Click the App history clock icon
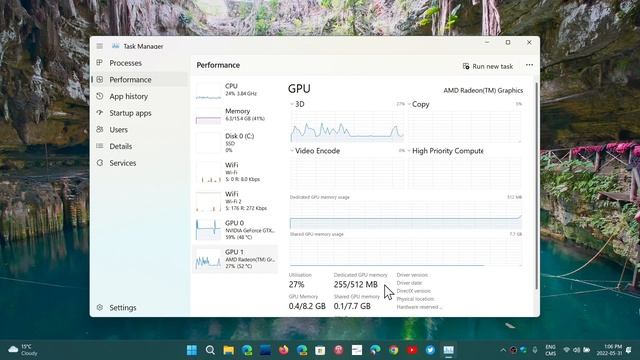Screen dimensions: 640x360 (x=100, y=96)
